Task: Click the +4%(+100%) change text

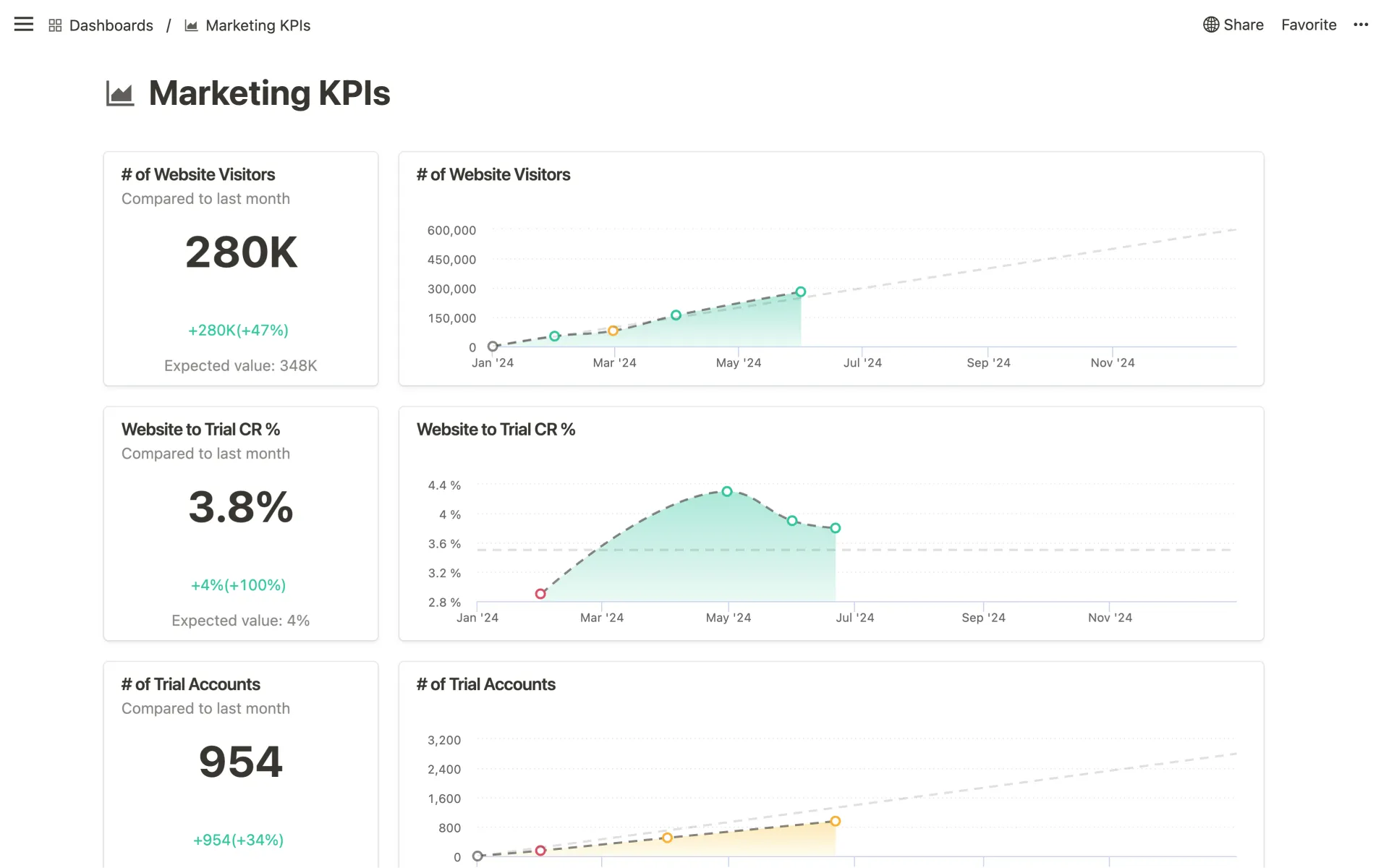Action: [x=238, y=585]
